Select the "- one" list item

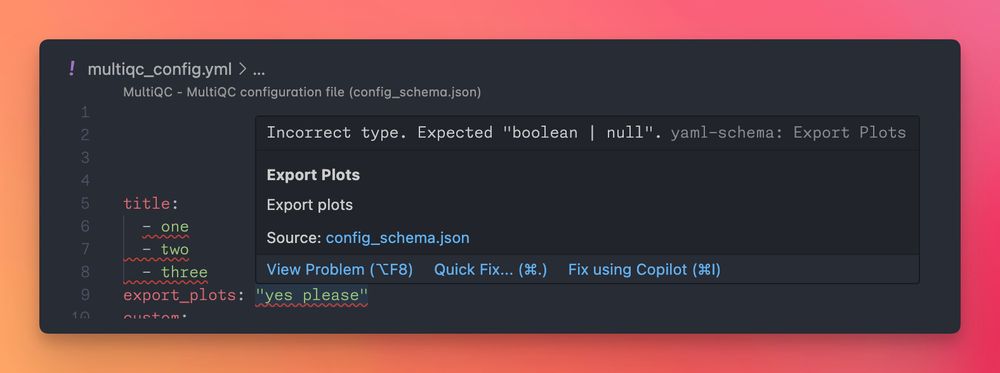click(166, 226)
